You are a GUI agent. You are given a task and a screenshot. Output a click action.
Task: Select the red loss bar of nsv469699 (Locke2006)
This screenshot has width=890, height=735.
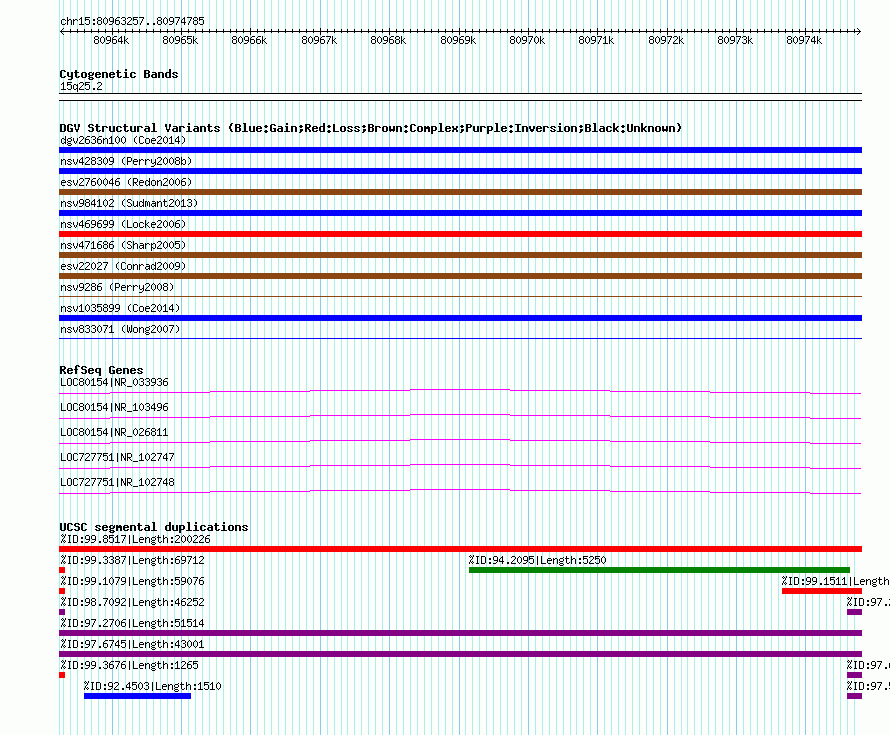460,234
